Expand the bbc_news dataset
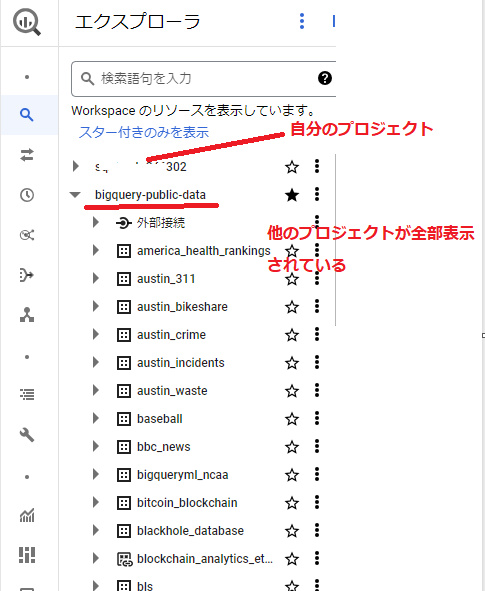The width and height of the screenshot is (485, 591). pos(96,446)
